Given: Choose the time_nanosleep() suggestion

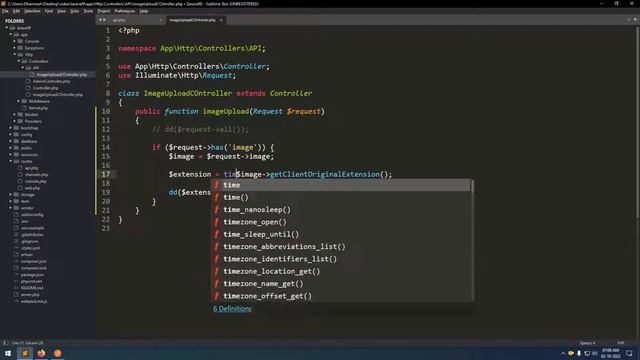Looking at the screenshot, I should [342, 210].
